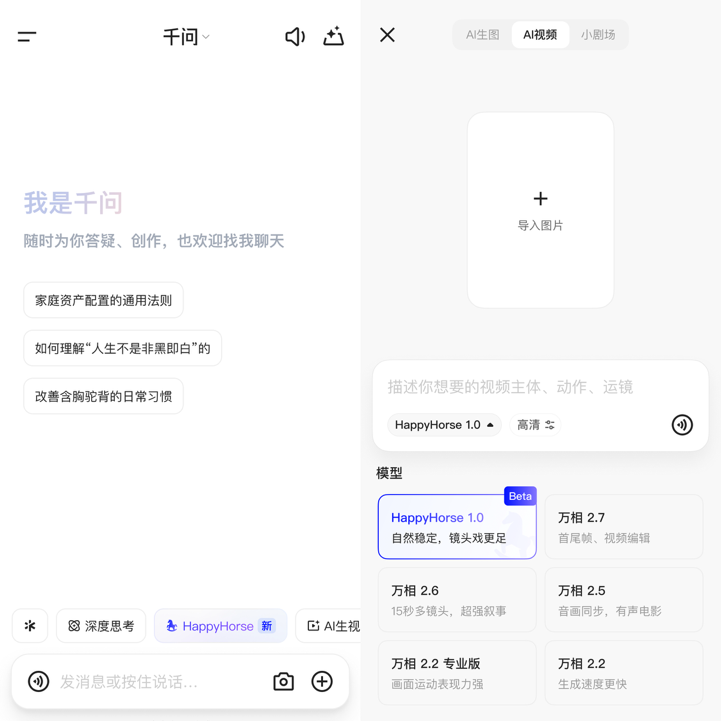721x721 pixels.
Task: Tap 导入图片 to import an image
Action: [540, 210]
